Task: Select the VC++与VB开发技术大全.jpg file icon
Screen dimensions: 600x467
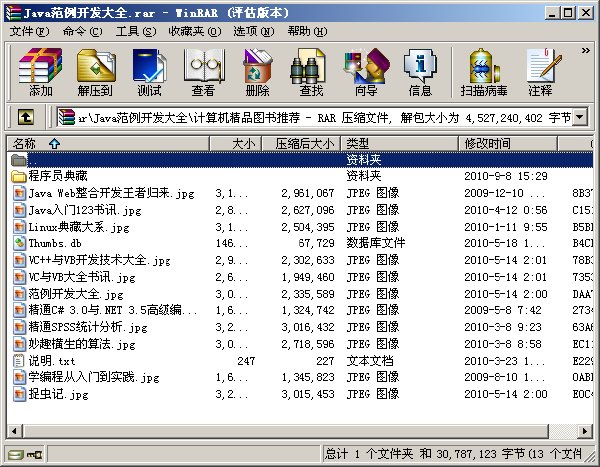Action: point(19,260)
